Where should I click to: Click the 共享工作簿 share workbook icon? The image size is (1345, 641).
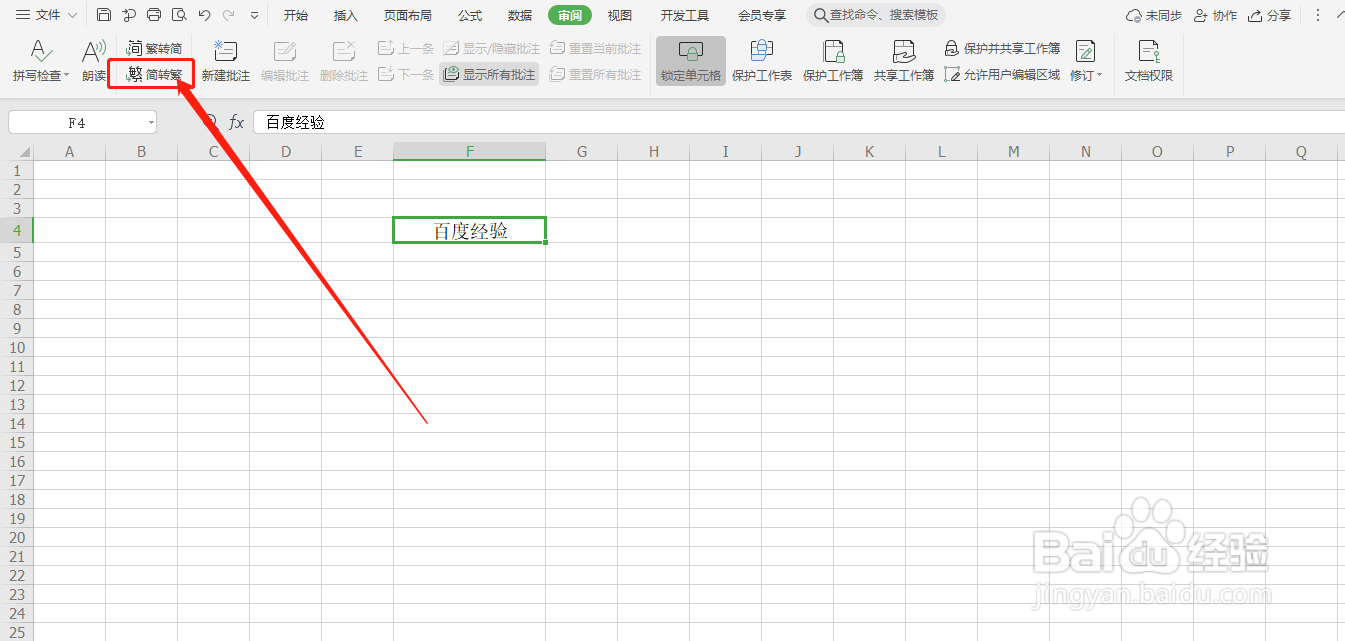(904, 51)
